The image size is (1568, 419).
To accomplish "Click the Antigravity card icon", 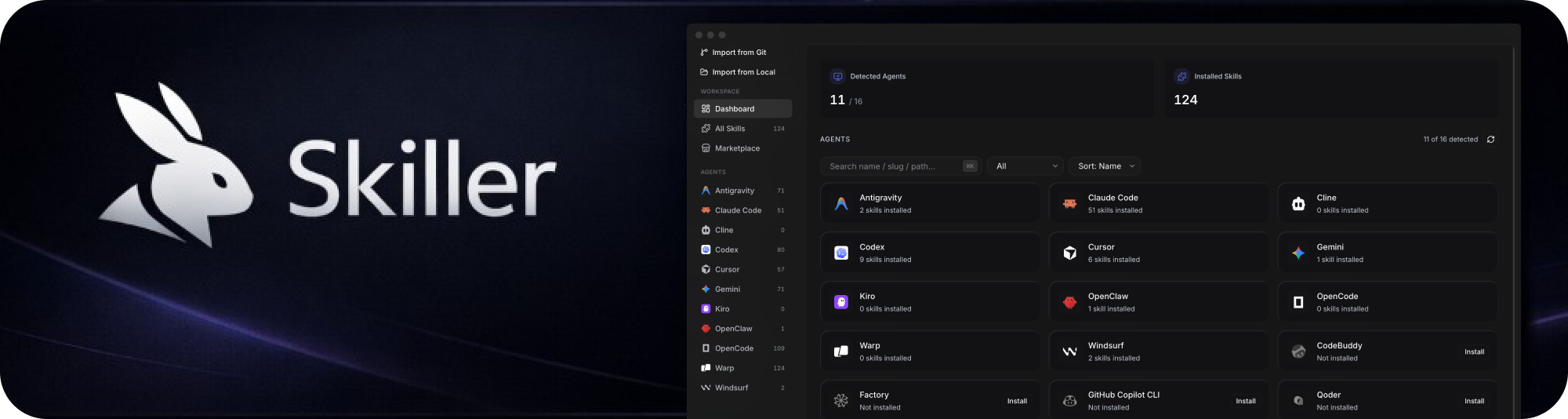I will click(841, 204).
